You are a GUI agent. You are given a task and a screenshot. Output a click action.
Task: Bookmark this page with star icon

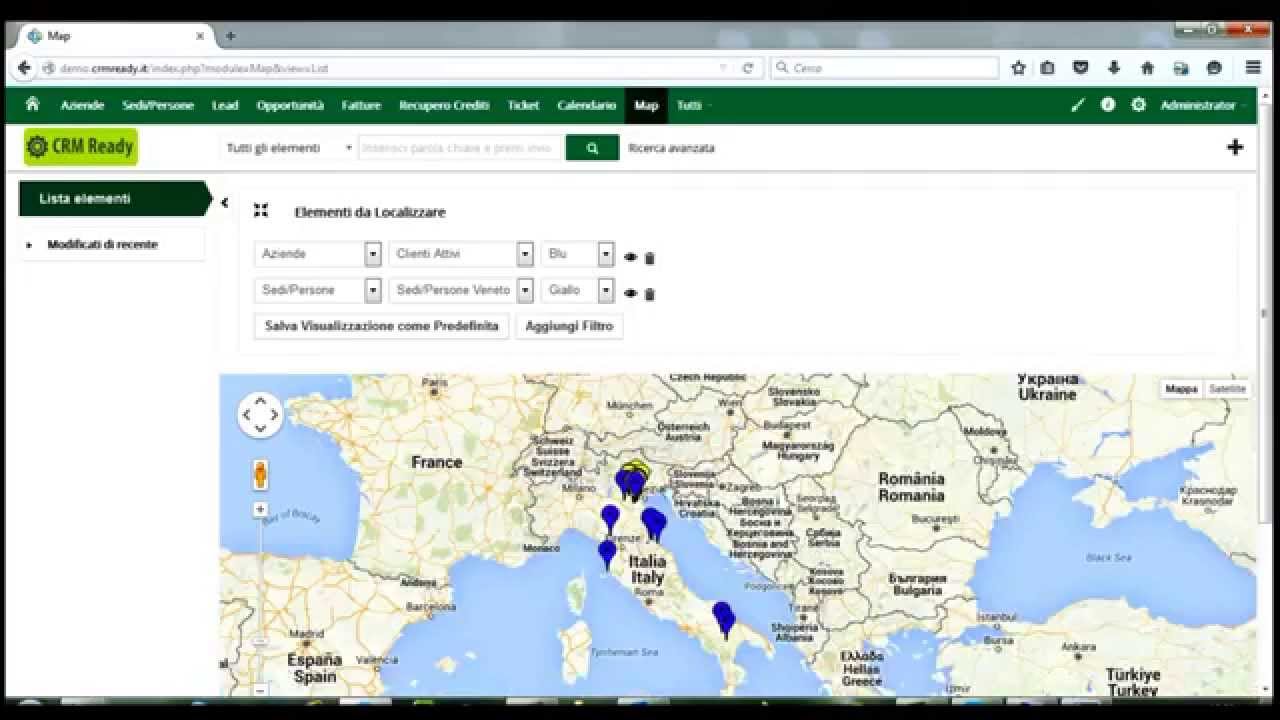pos(1018,68)
